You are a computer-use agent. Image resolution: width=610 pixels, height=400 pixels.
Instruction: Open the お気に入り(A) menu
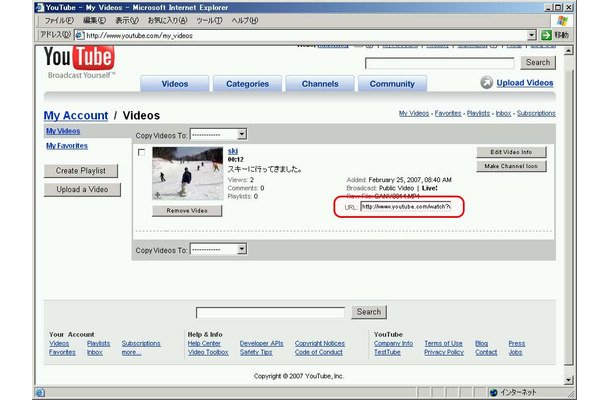click(x=167, y=21)
